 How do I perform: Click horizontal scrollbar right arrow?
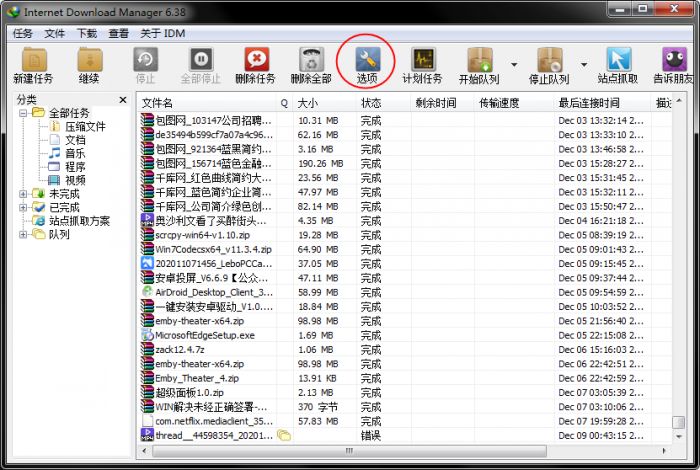(x=664, y=451)
